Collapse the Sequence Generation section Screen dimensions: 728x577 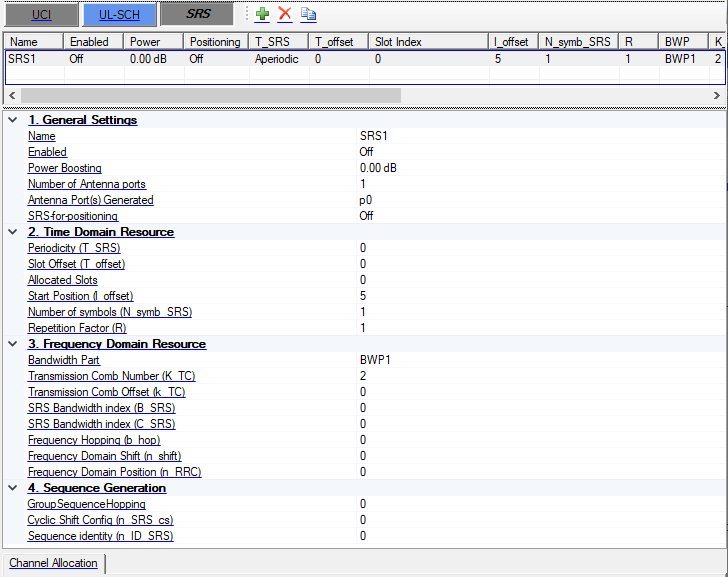(12, 488)
